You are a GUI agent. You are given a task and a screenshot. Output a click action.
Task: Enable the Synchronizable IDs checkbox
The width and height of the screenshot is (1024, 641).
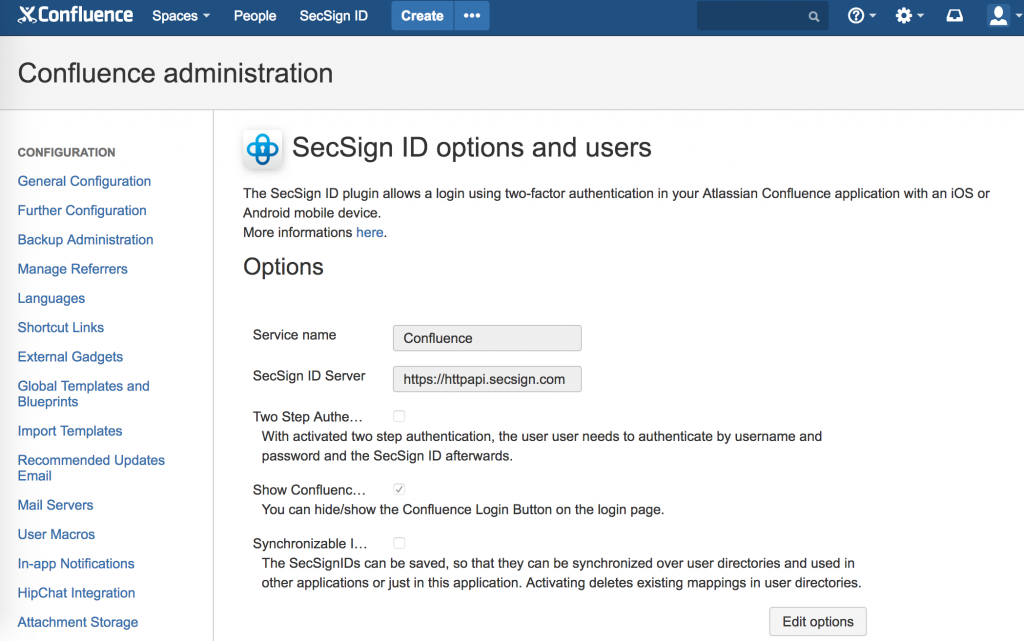point(399,542)
